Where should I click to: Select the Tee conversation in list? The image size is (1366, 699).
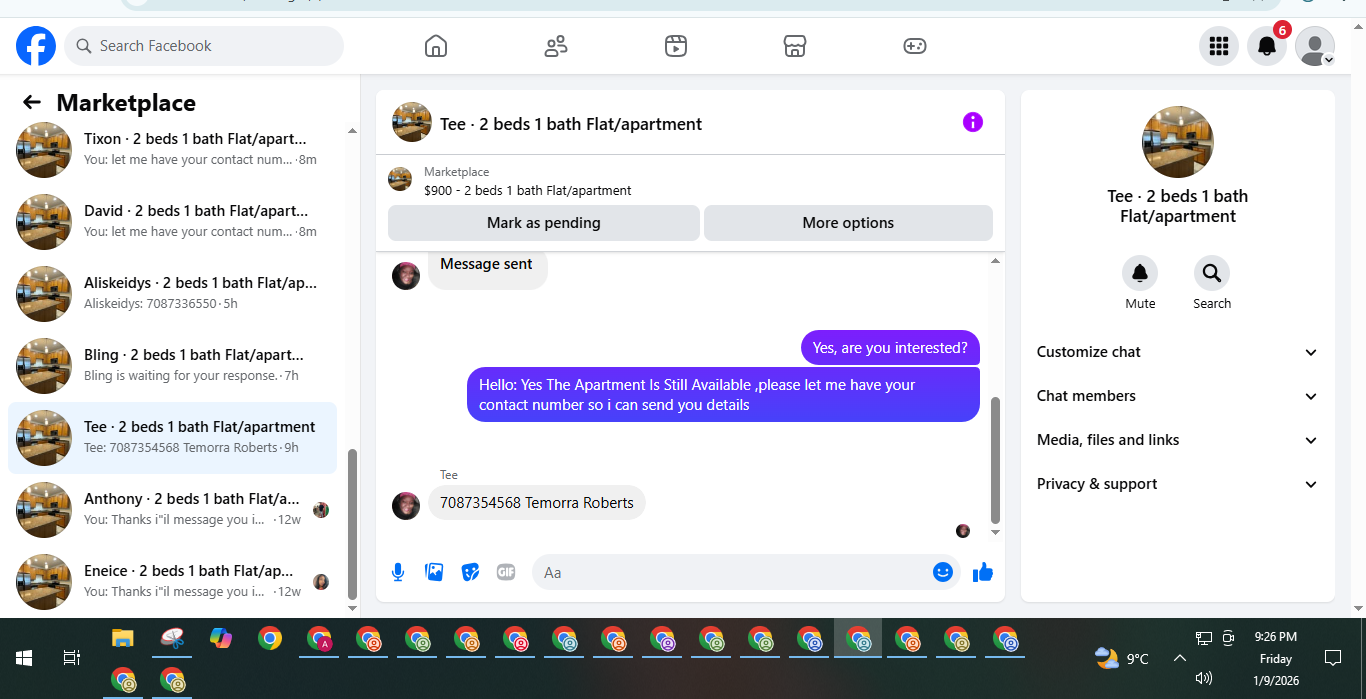(172, 438)
